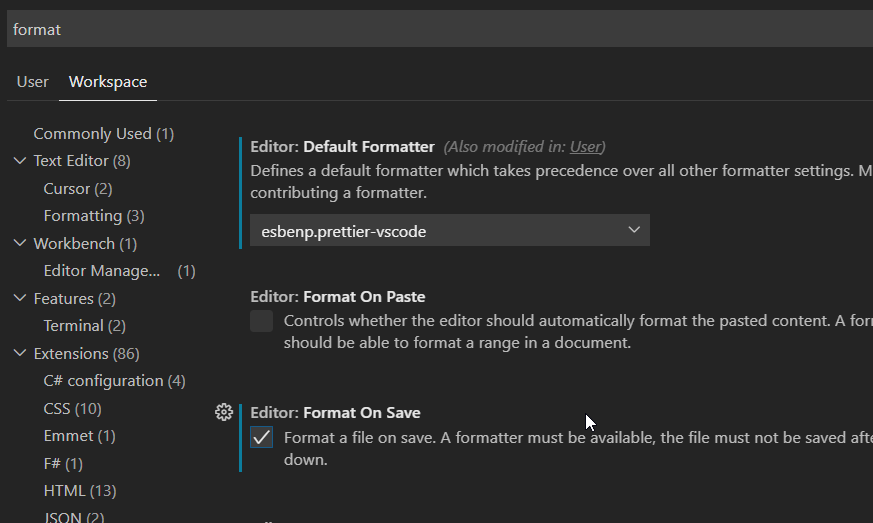Open Cursor (2) settings group
The height and width of the screenshot is (523, 873).
[x=78, y=189]
